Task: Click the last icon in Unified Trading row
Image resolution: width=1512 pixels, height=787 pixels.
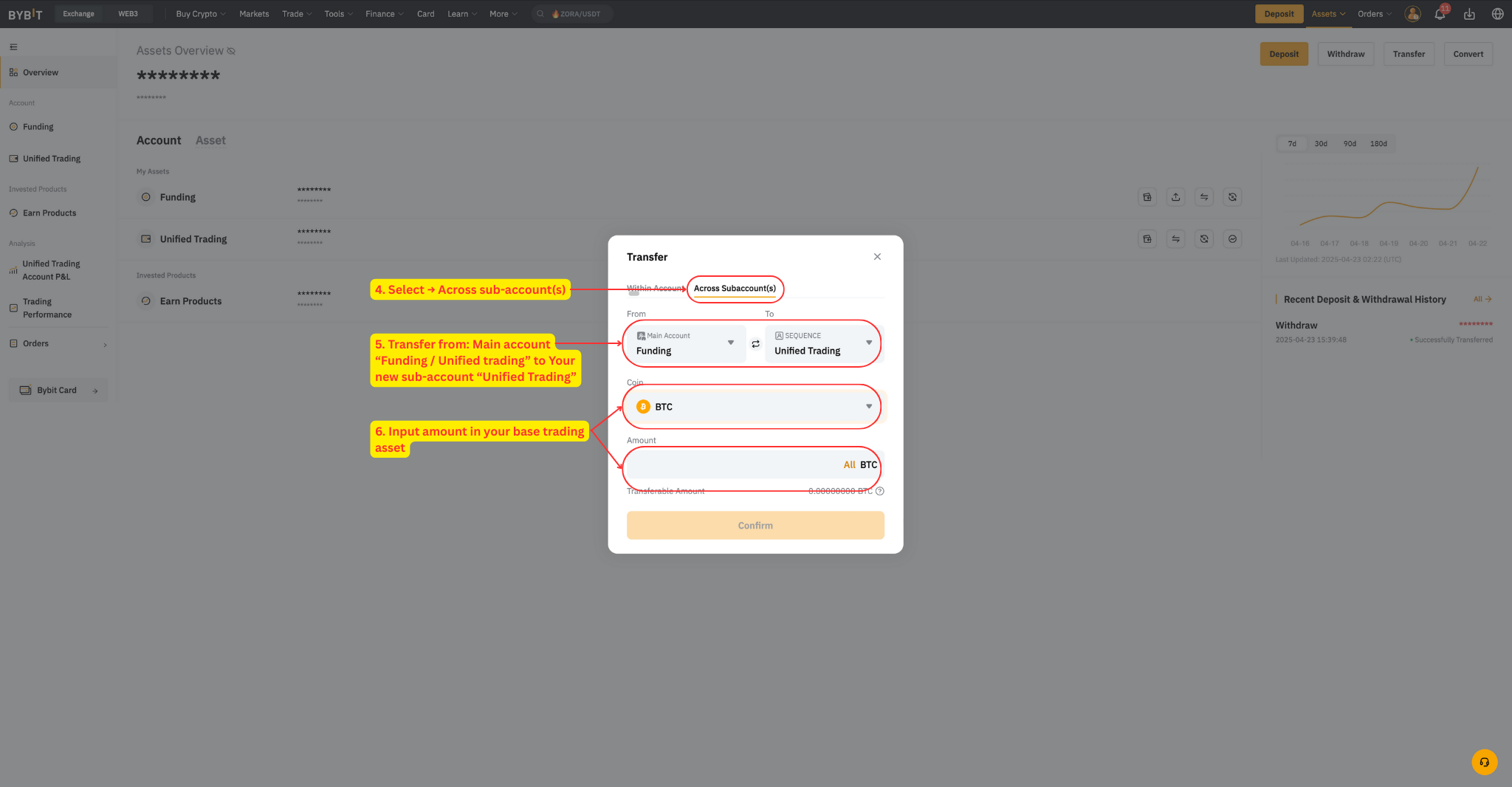Action: [1232, 239]
